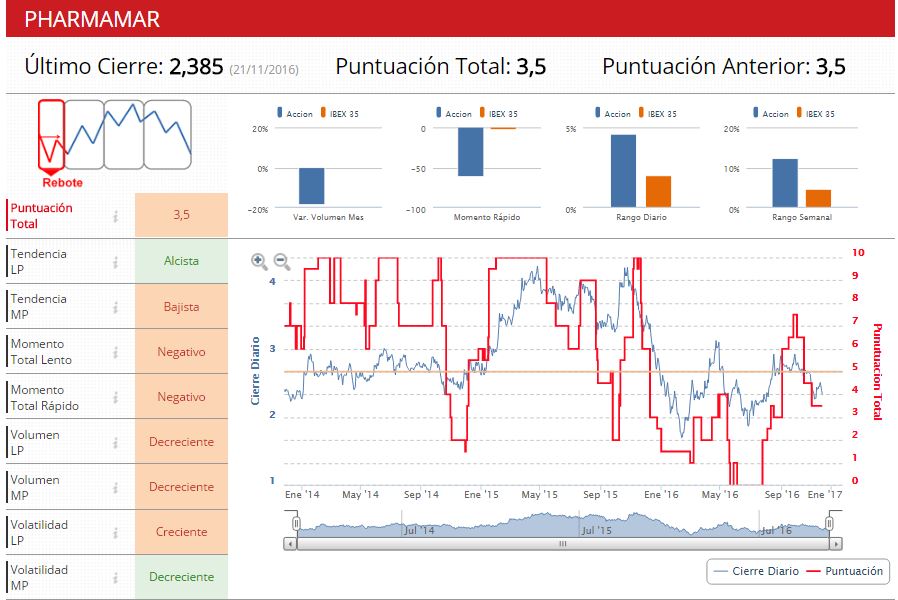Click the zoom out magnifier icon
This screenshot has height=600, width=898.
282,262
